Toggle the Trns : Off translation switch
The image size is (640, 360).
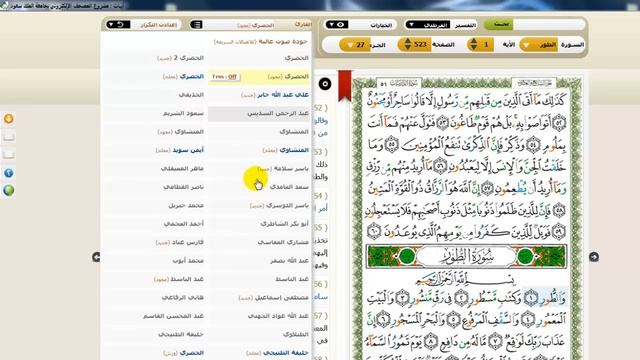click(224, 77)
